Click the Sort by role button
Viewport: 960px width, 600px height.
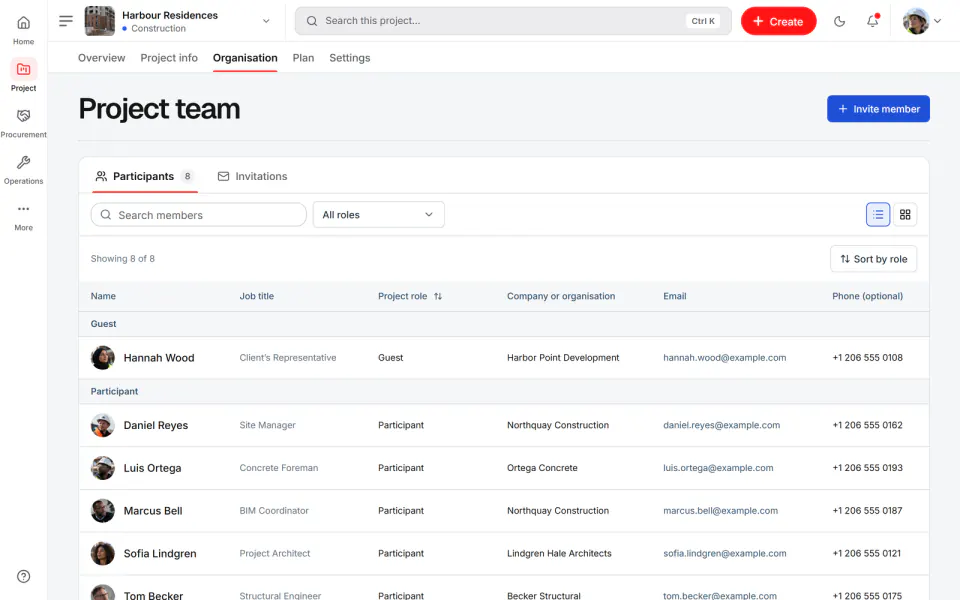tap(873, 259)
